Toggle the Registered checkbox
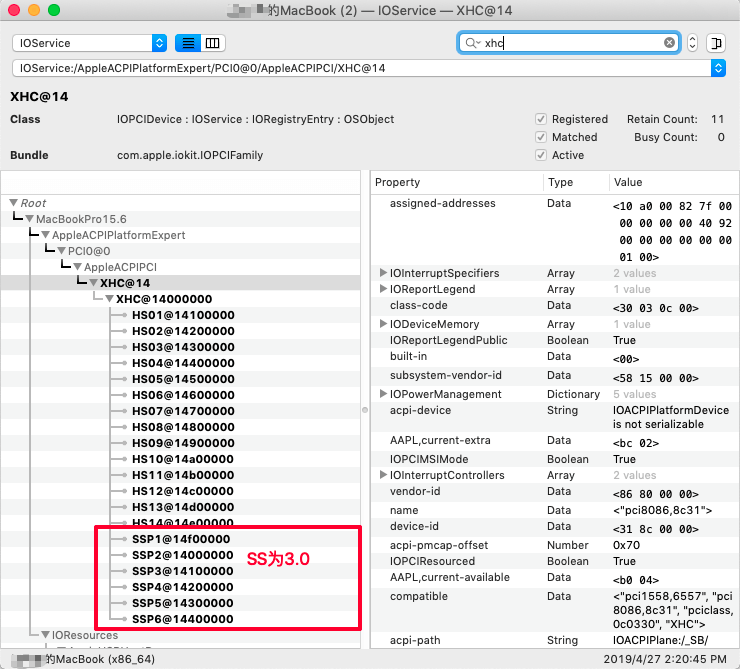740x669 pixels. 541,119
